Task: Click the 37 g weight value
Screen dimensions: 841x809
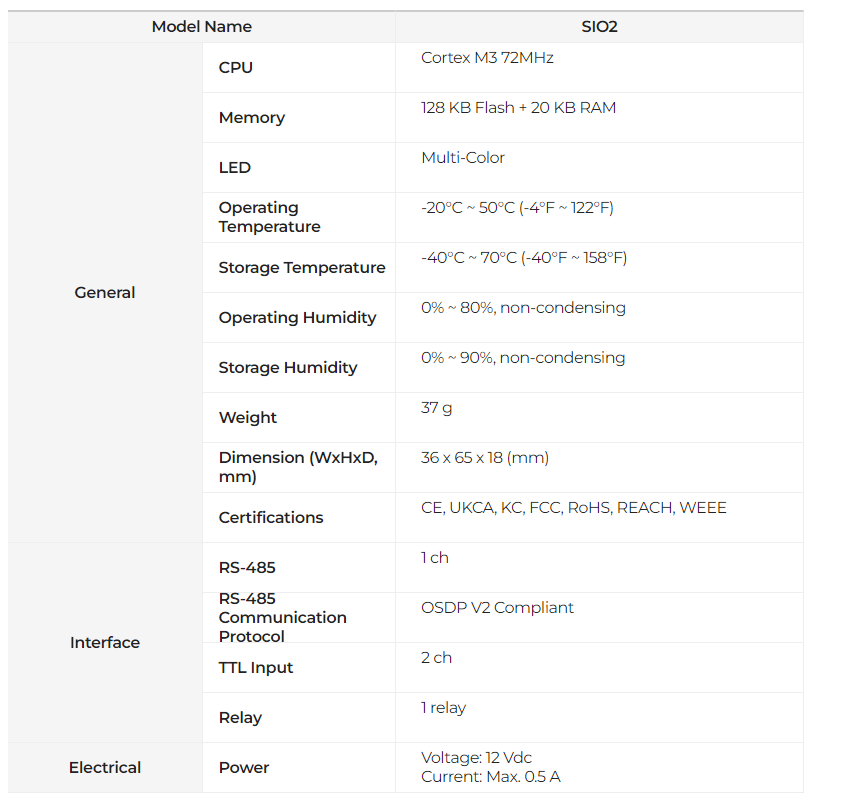Action: pyautogui.click(x=436, y=408)
